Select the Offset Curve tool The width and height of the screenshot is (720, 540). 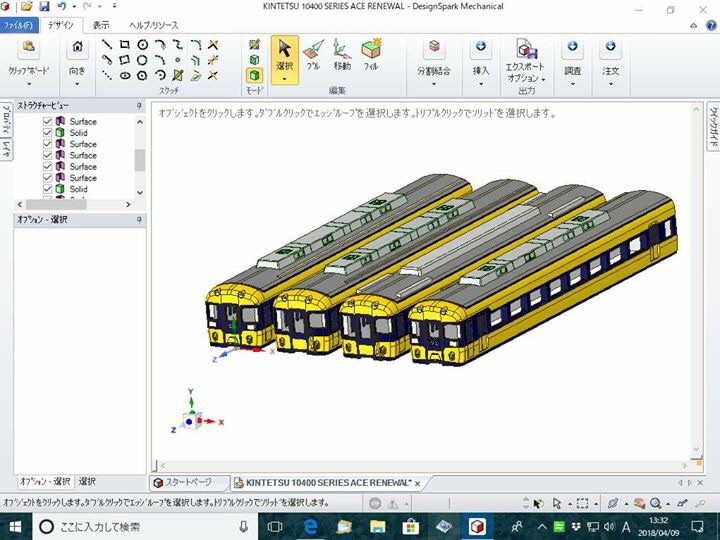196,60
